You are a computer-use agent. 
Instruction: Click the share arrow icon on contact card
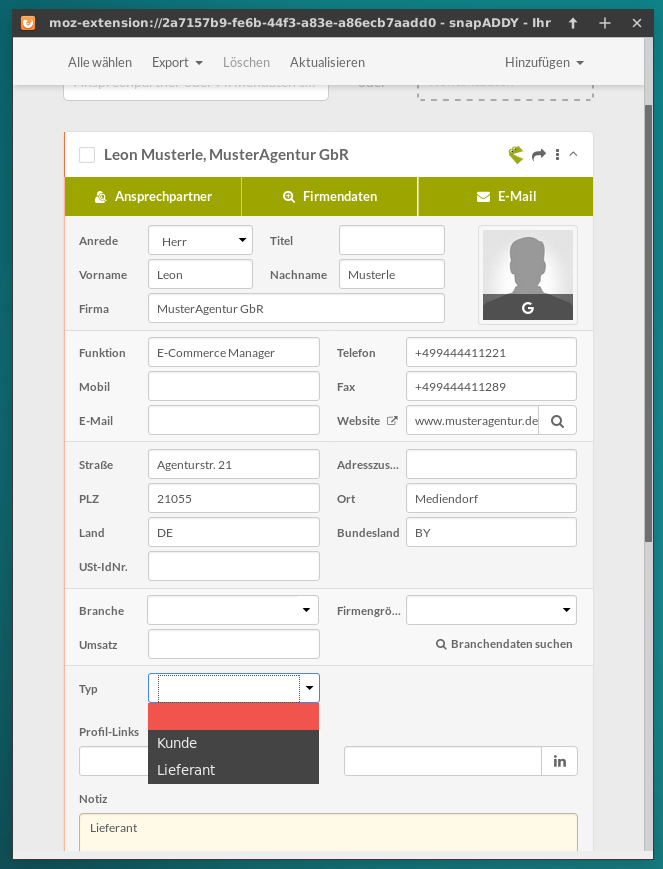[x=538, y=155]
